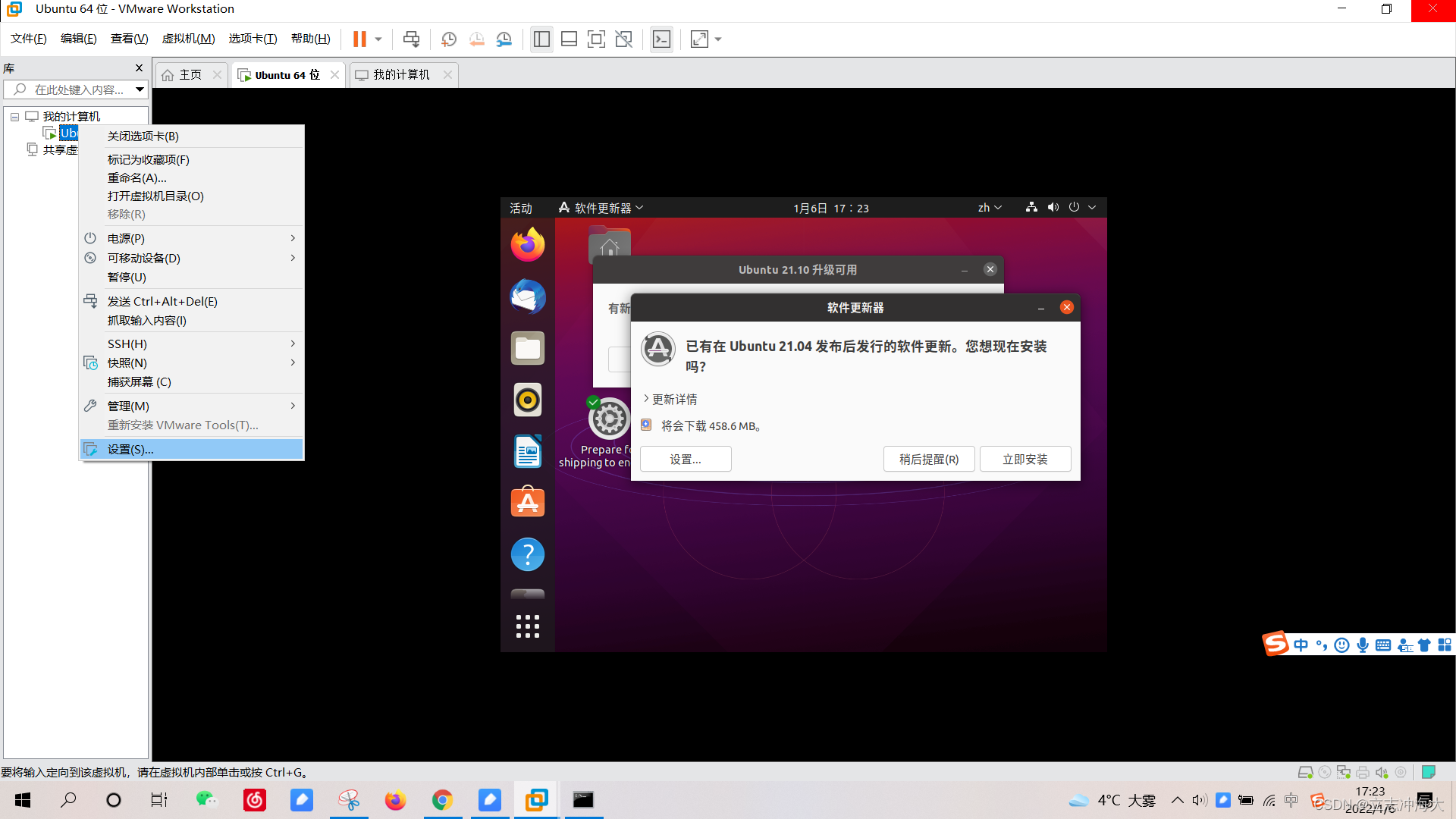Image resolution: width=1456 pixels, height=819 pixels.
Task: Toggle unity mode icon in the toolbar
Action: (623, 39)
